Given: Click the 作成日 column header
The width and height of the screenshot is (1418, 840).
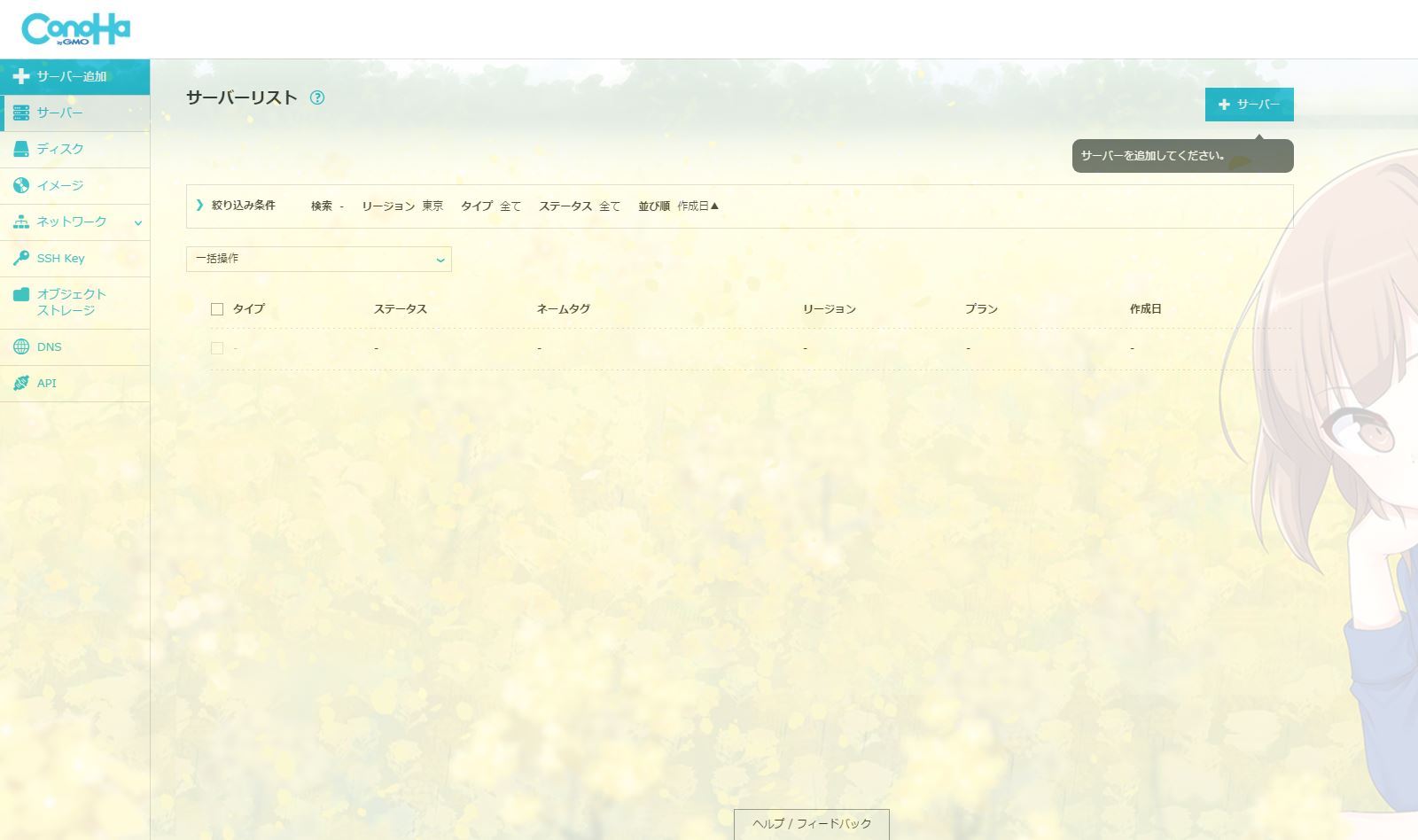Looking at the screenshot, I should pos(1146,309).
